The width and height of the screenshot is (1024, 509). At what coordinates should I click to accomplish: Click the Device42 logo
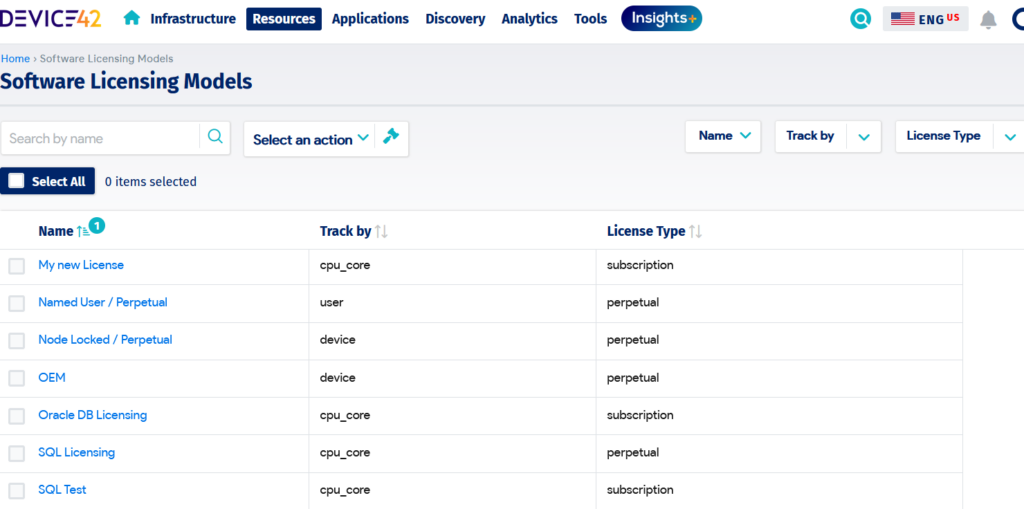(50, 18)
